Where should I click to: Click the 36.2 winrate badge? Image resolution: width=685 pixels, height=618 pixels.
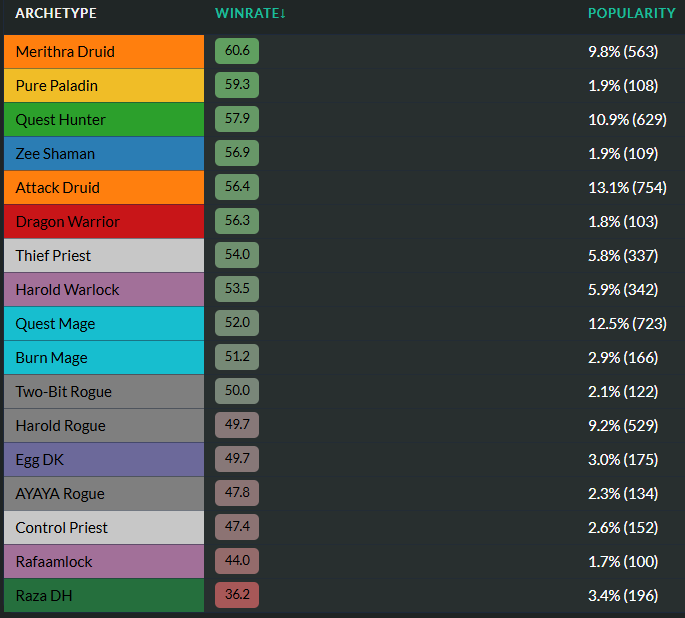tap(237, 595)
